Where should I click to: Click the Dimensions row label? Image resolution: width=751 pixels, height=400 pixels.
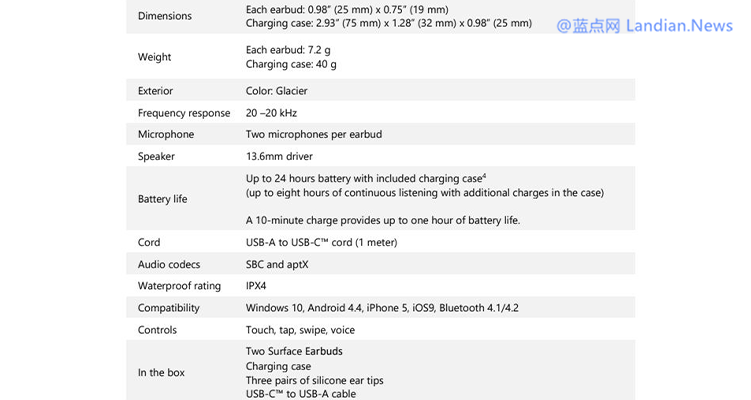click(x=165, y=16)
